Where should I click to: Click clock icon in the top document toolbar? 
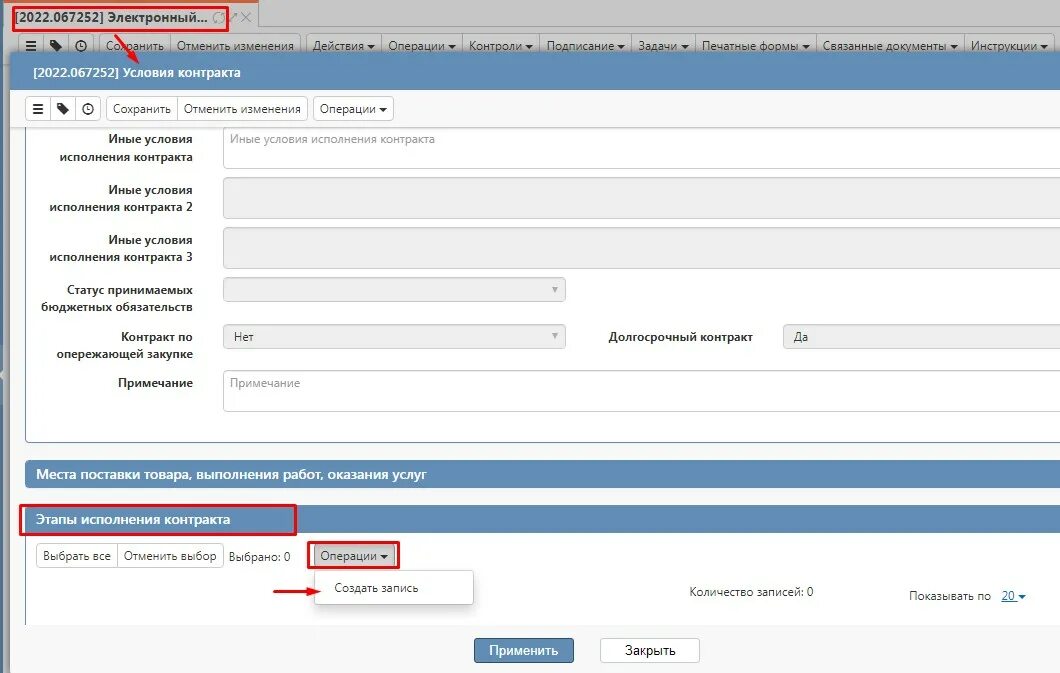(x=81, y=46)
